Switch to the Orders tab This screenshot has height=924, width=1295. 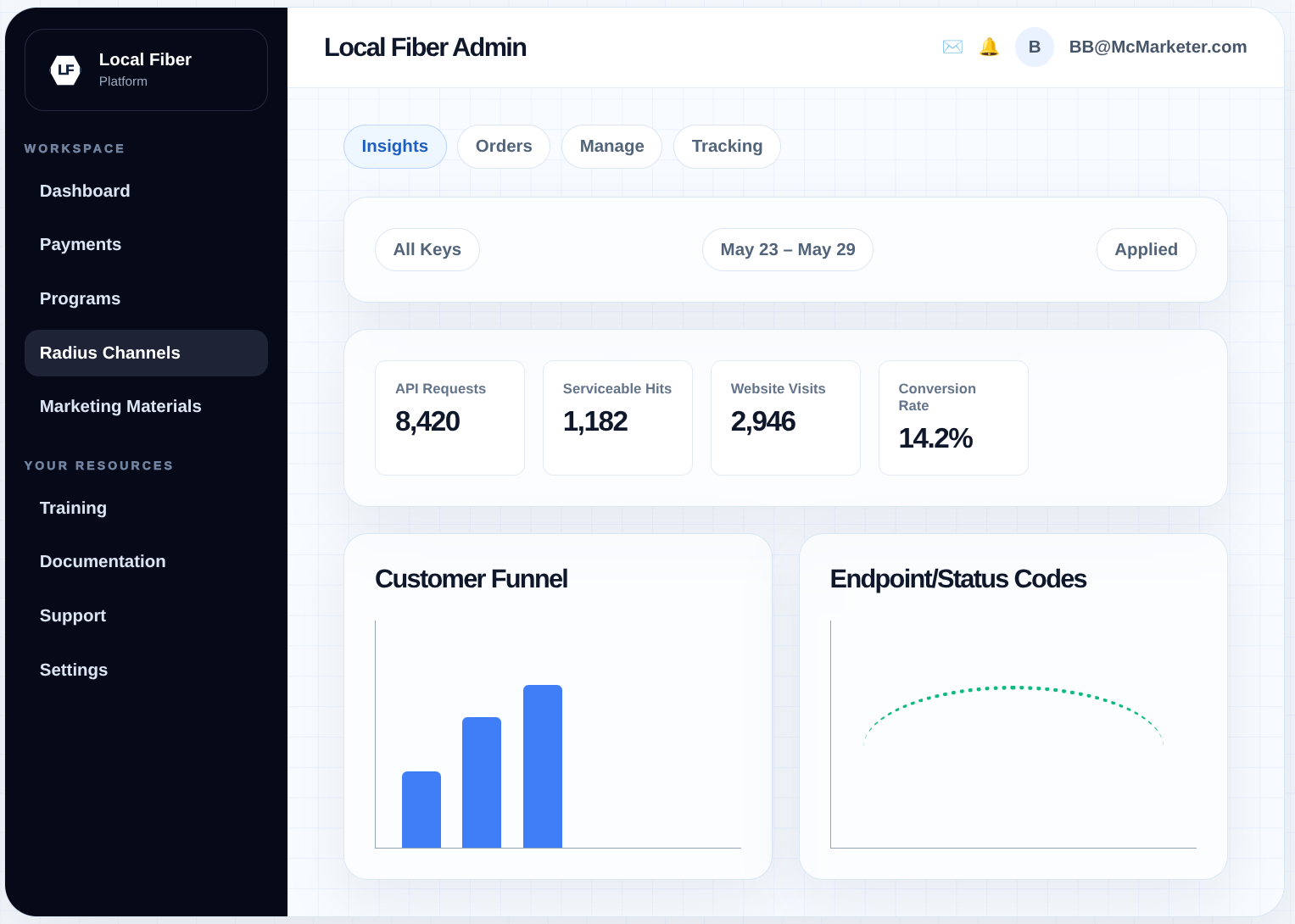(x=504, y=147)
